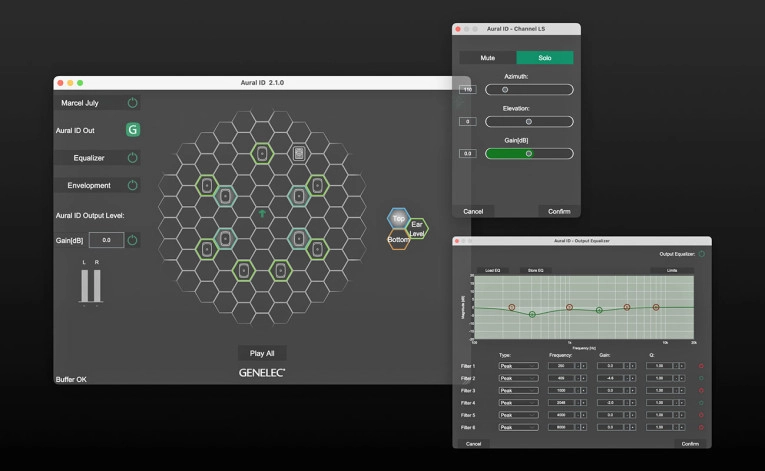Open the Filter 3 Type dropdown
Screen dimensions: 765x471
tap(519, 390)
